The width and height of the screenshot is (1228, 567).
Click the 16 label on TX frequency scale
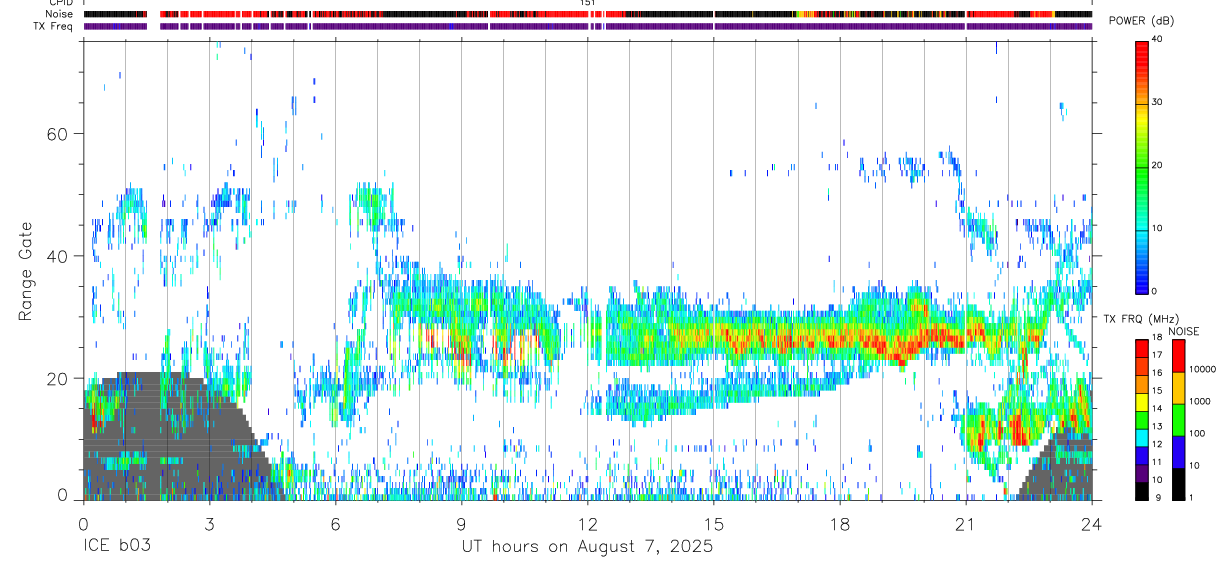1157,373
